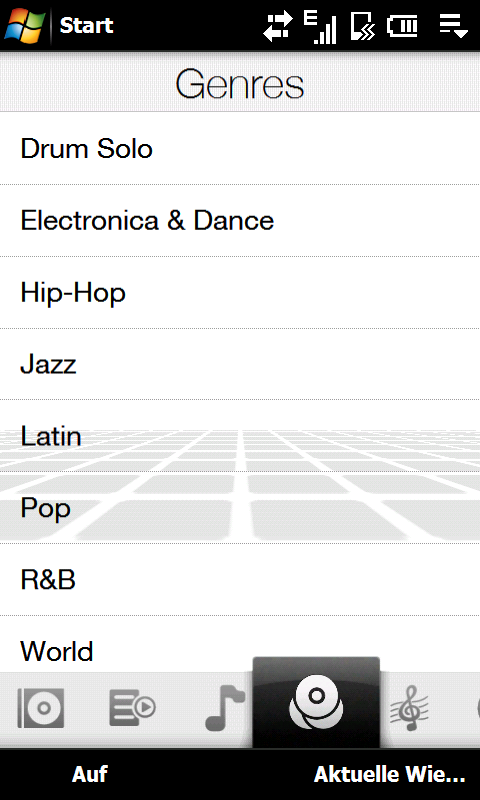Choose the R&B genre entry
Image resolution: width=480 pixels, height=800 pixels.
pyautogui.click(x=240, y=580)
